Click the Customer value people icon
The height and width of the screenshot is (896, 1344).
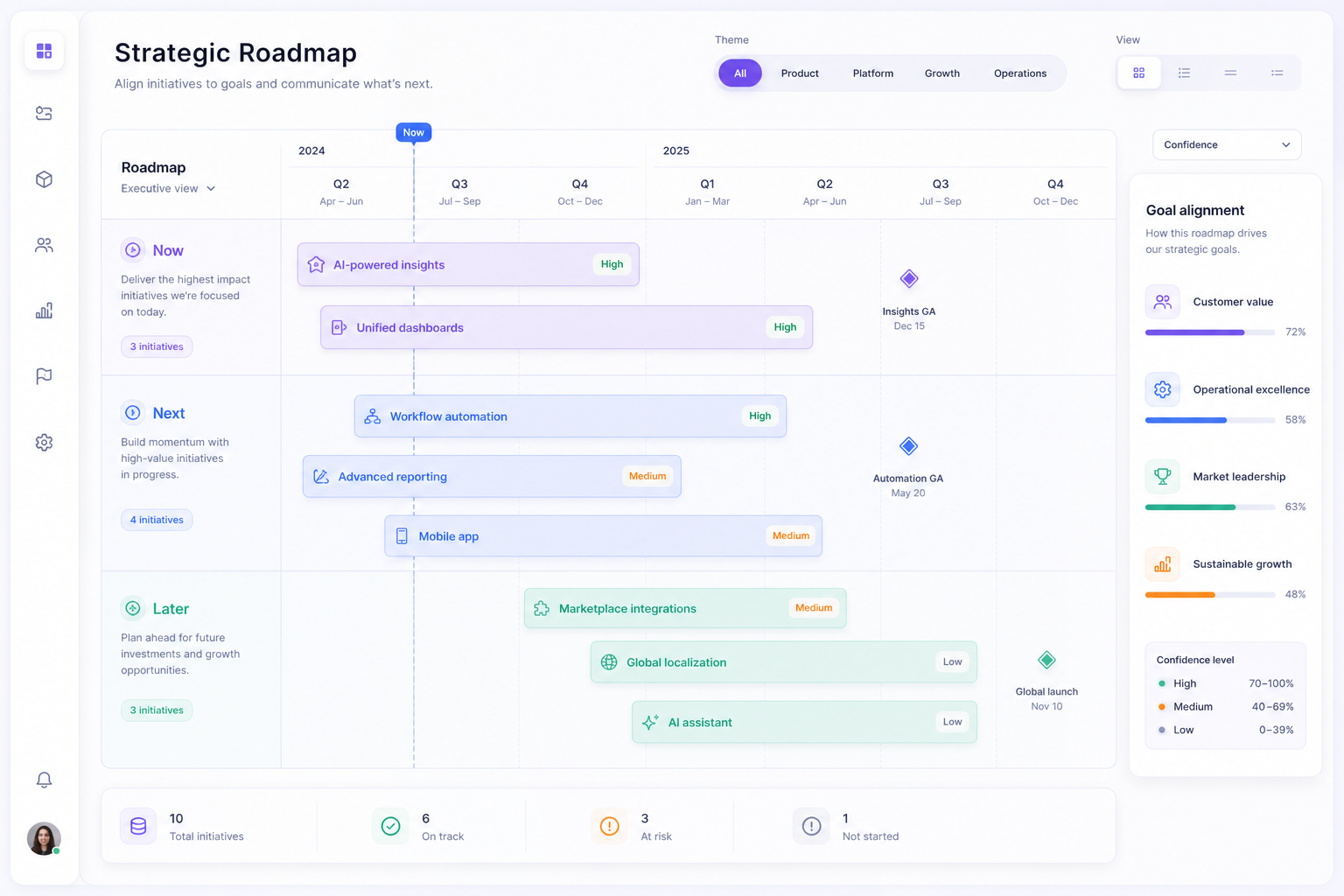coord(1162,302)
